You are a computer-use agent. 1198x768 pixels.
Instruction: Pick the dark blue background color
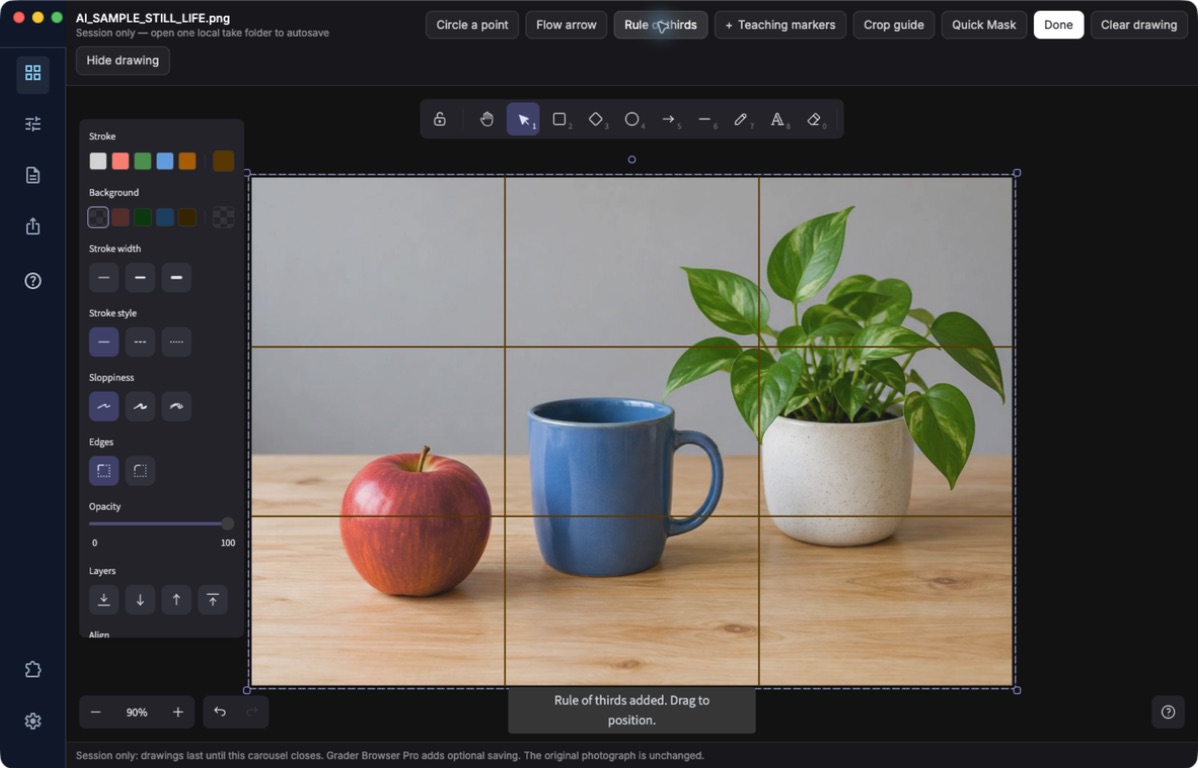click(x=165, y=217)
